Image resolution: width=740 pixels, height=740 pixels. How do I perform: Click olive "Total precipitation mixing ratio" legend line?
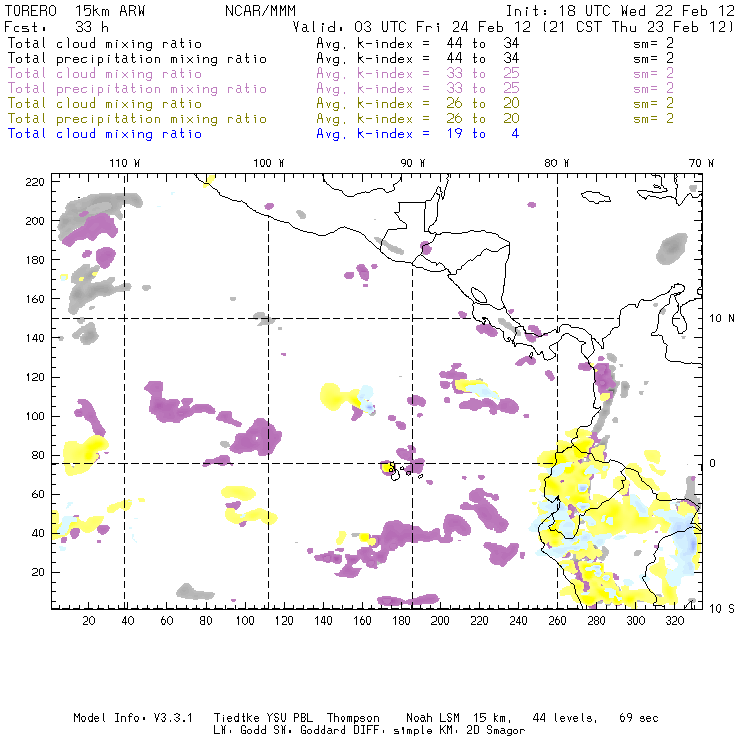pos(137,118)
